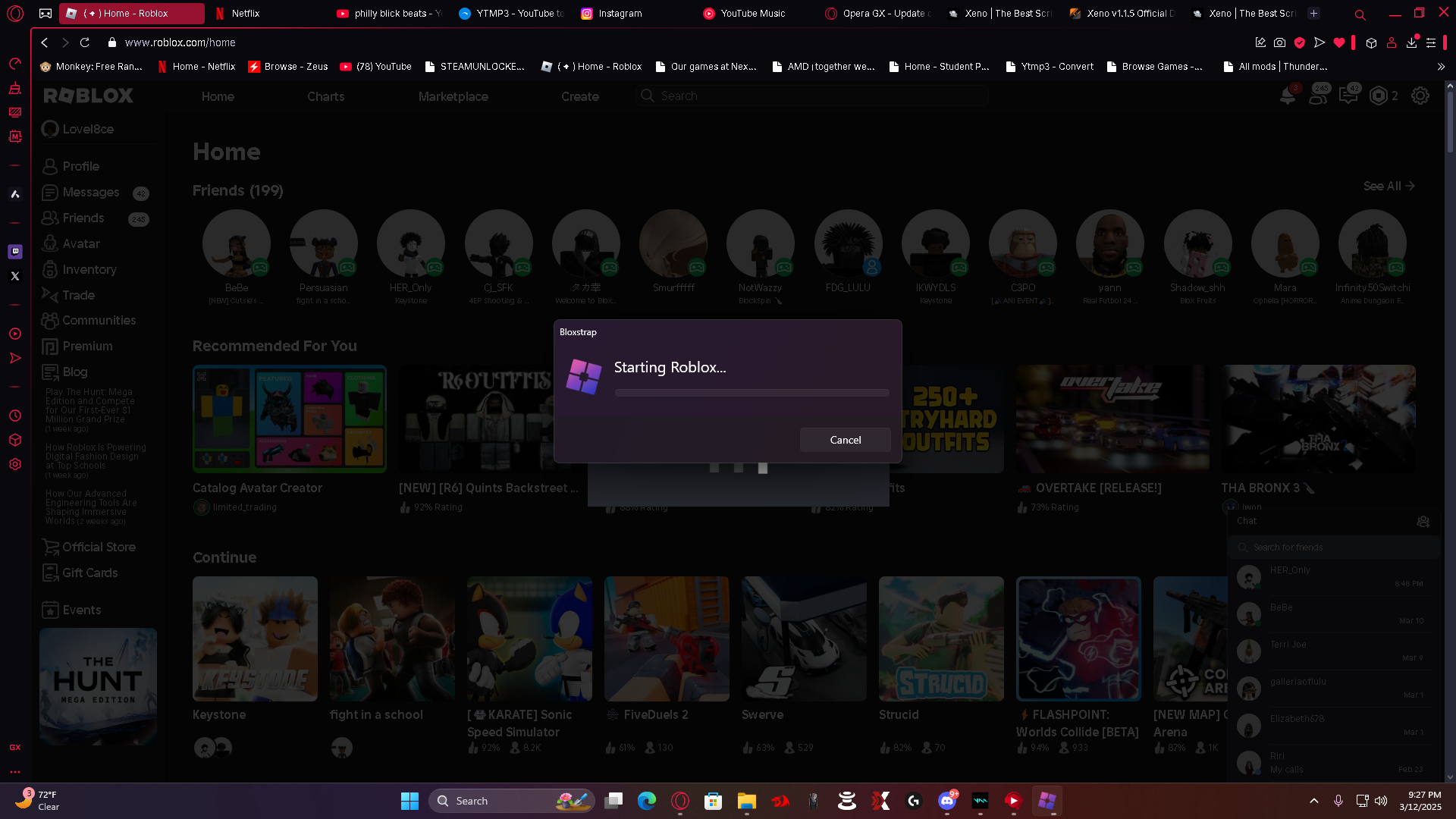Open the Official Store link
The image size is (1456, 819).
pos(89,547)
